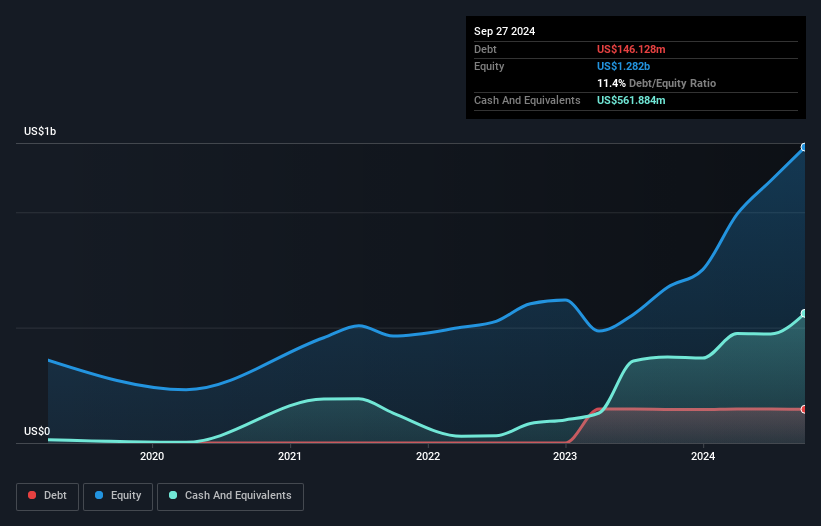Click the 2020 x-axis label
821x526 pixels.
tap(152, 456)
